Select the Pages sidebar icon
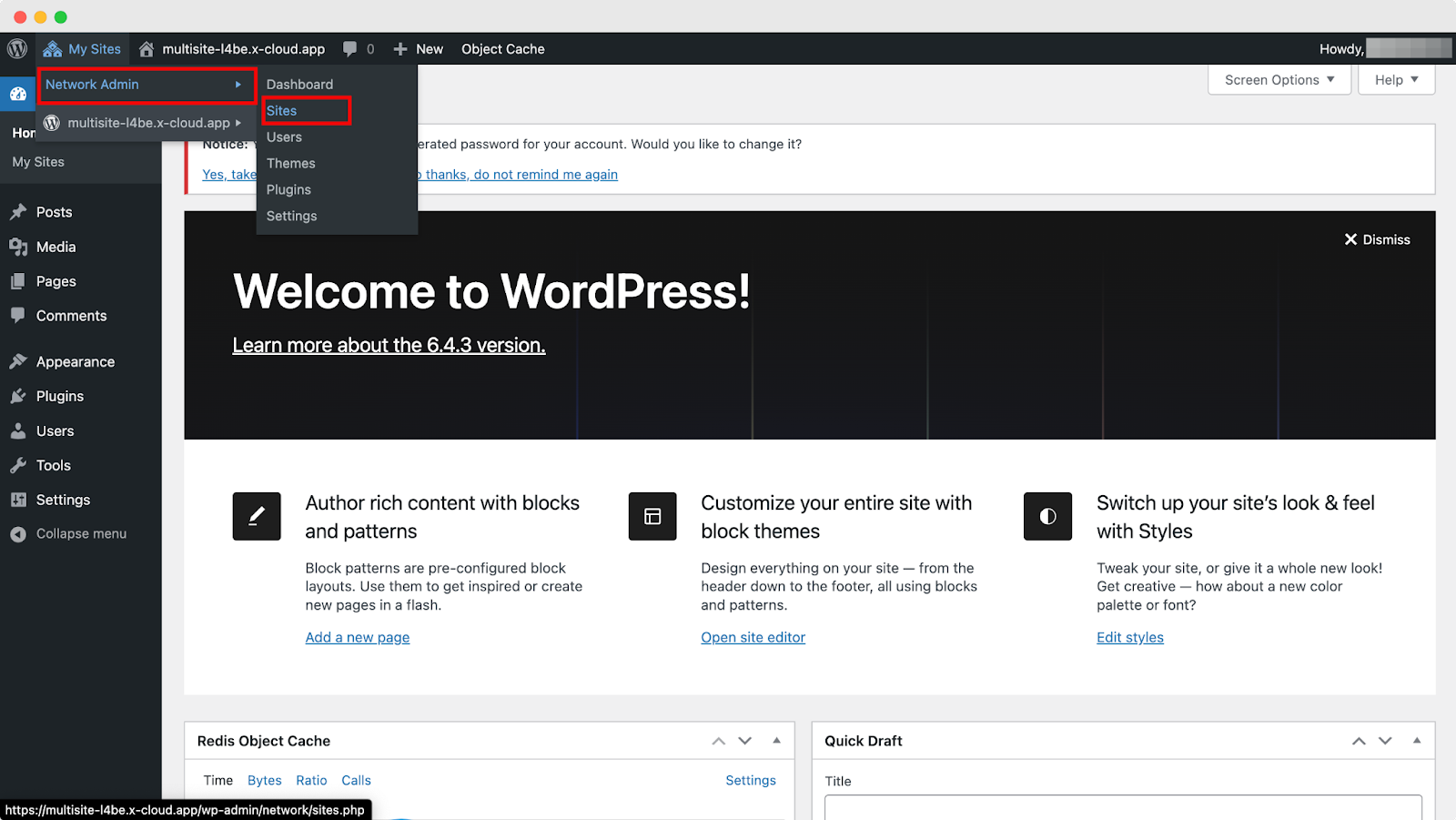1456x820 pixels. [20, 281]
